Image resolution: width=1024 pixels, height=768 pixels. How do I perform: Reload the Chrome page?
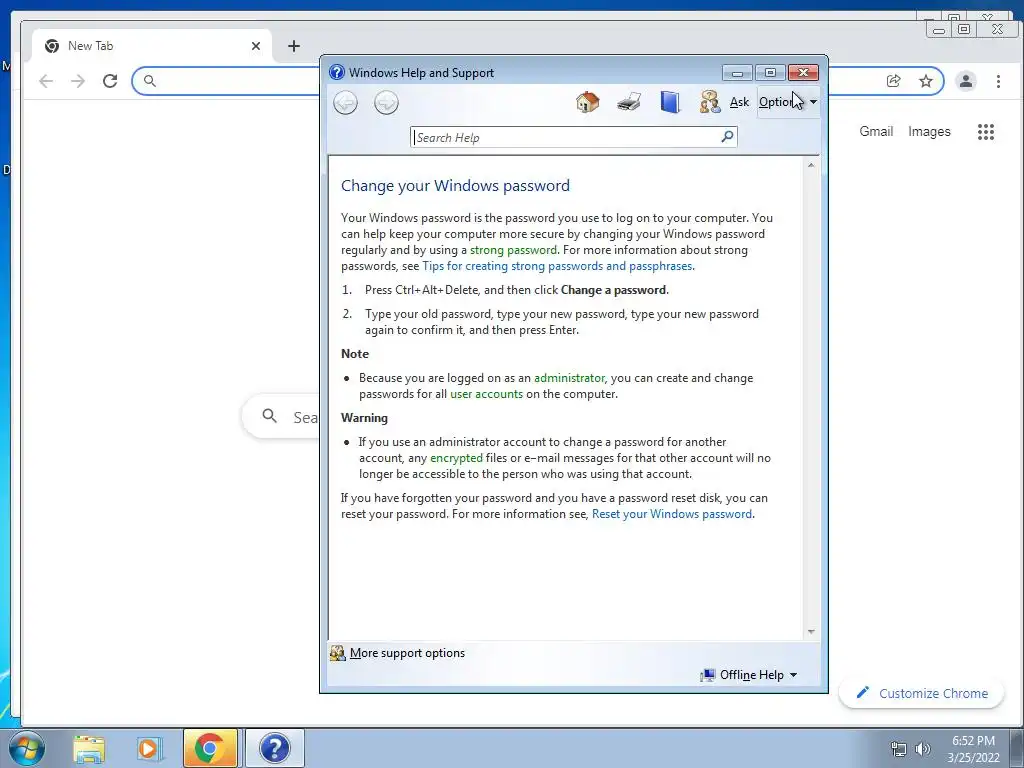click(x=110, y=81)
